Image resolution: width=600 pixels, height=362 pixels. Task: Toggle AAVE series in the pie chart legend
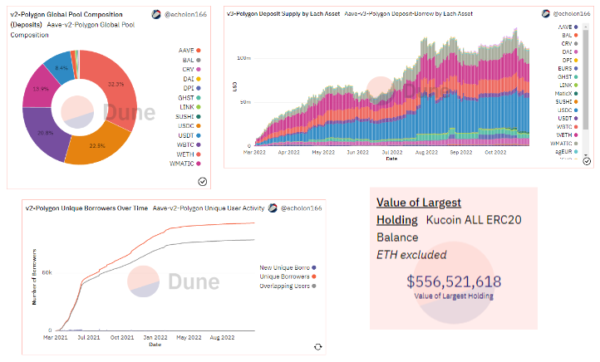coord(189,51)
